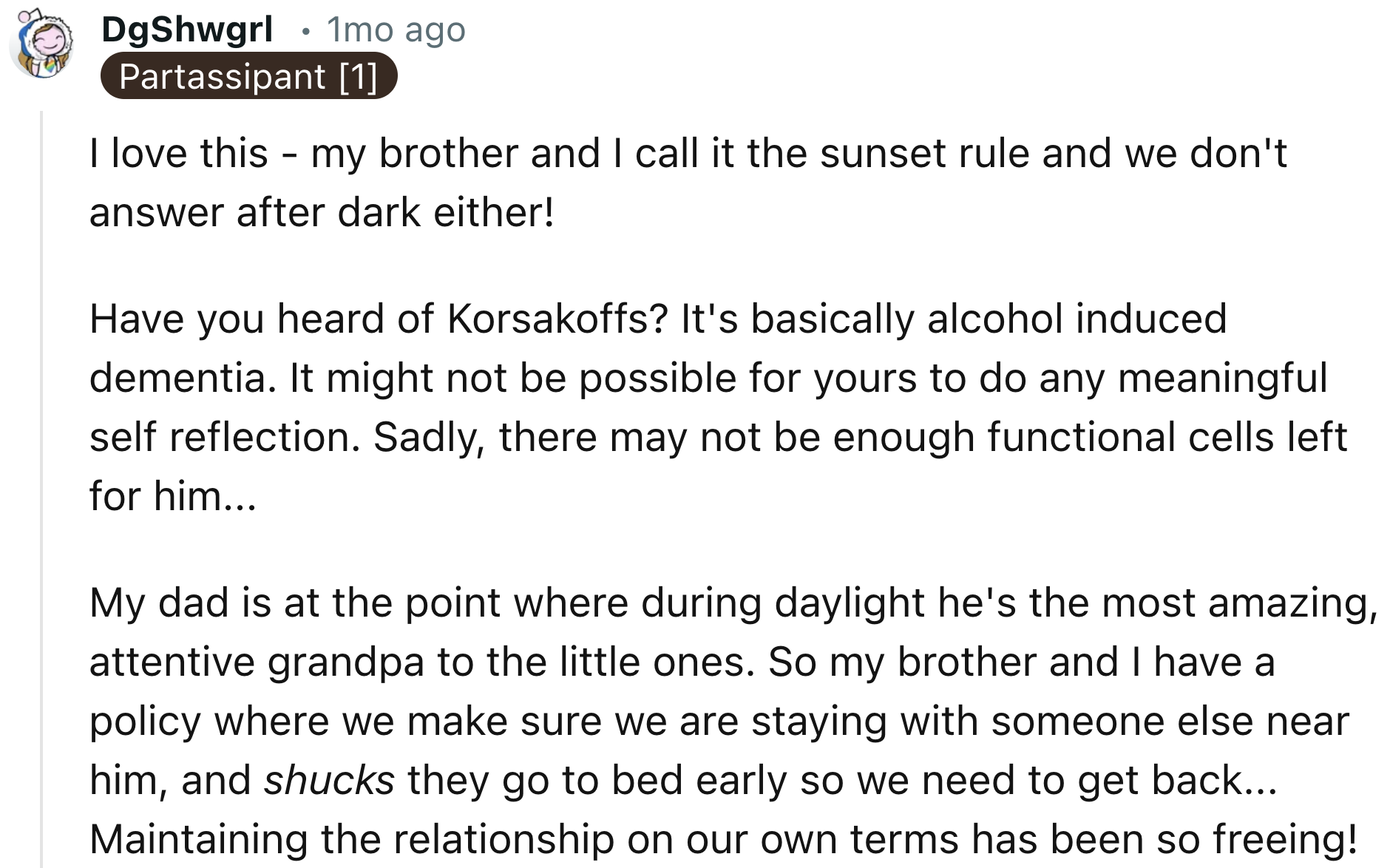
Task: Click the phrase "alcohol induced" in the comment
Action: (x=1077, y=319)
